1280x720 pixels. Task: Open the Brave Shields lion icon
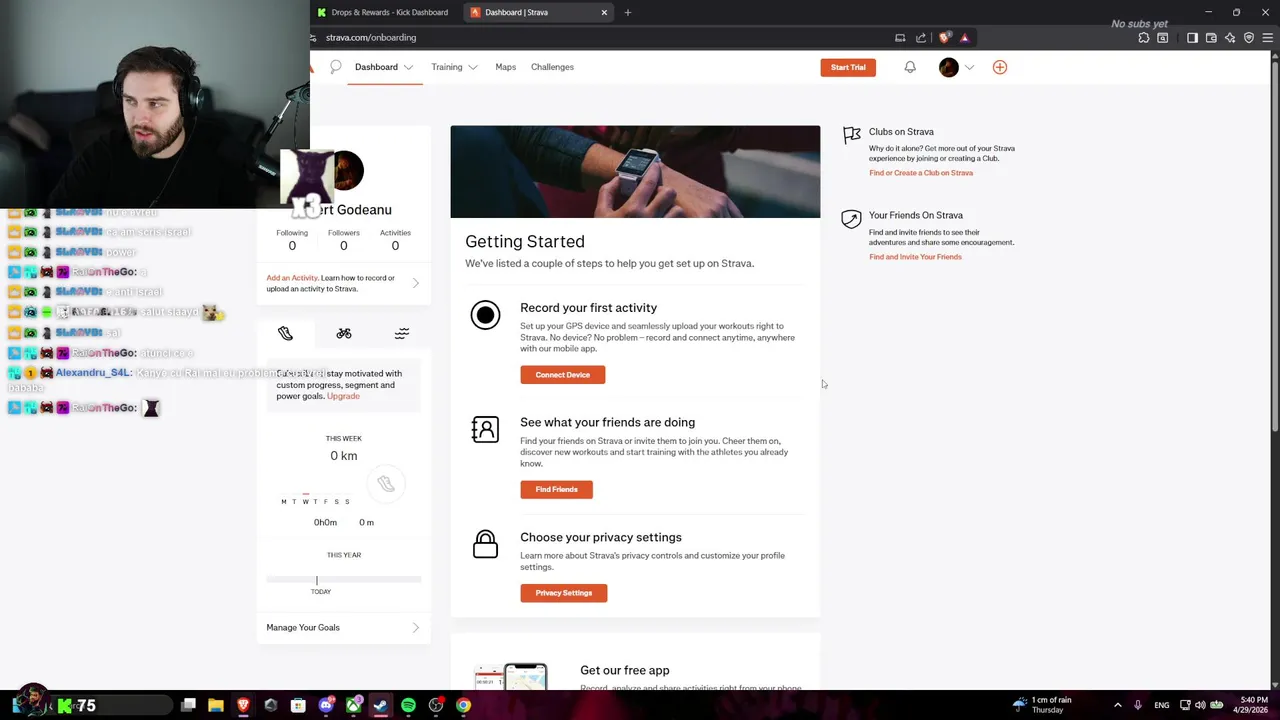945,38
